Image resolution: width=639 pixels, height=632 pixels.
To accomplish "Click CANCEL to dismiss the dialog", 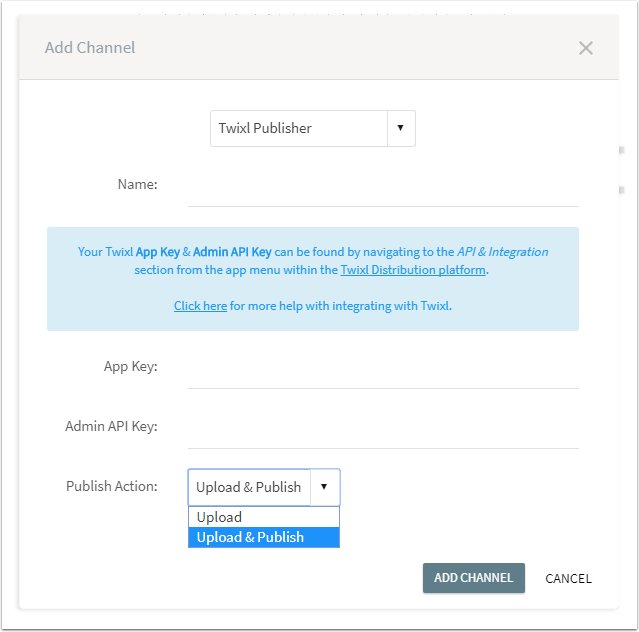I will click(x=568, y=579).
